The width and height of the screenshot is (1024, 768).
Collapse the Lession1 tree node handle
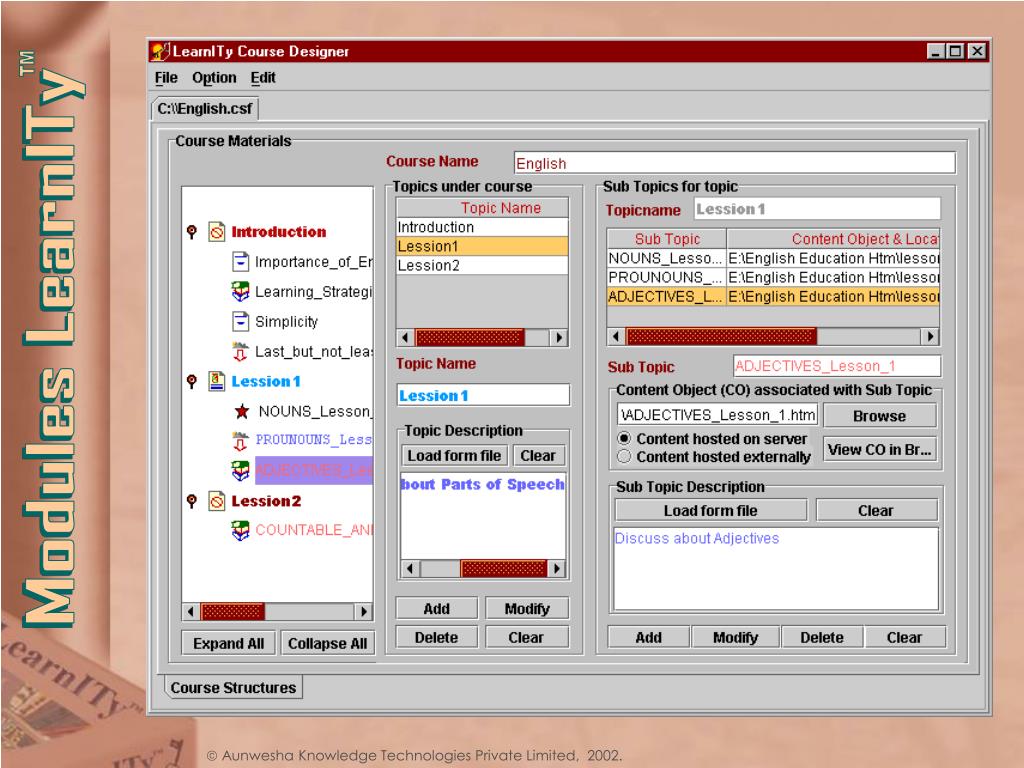point(191,381)
